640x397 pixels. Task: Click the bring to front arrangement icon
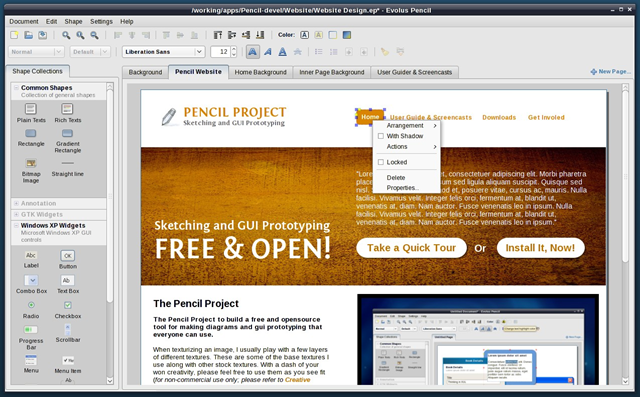tap(218, 35)
